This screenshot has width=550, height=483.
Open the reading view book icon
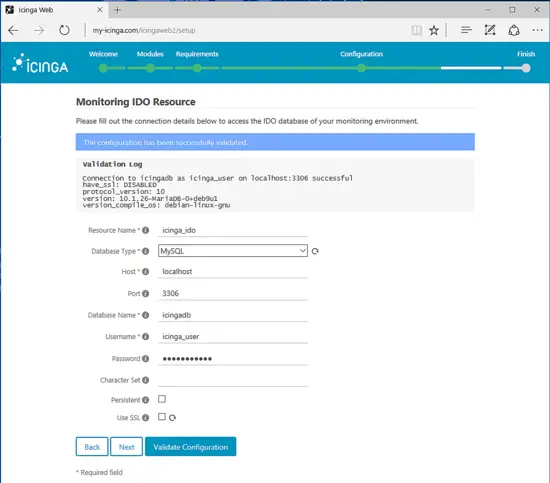point(416,31)
